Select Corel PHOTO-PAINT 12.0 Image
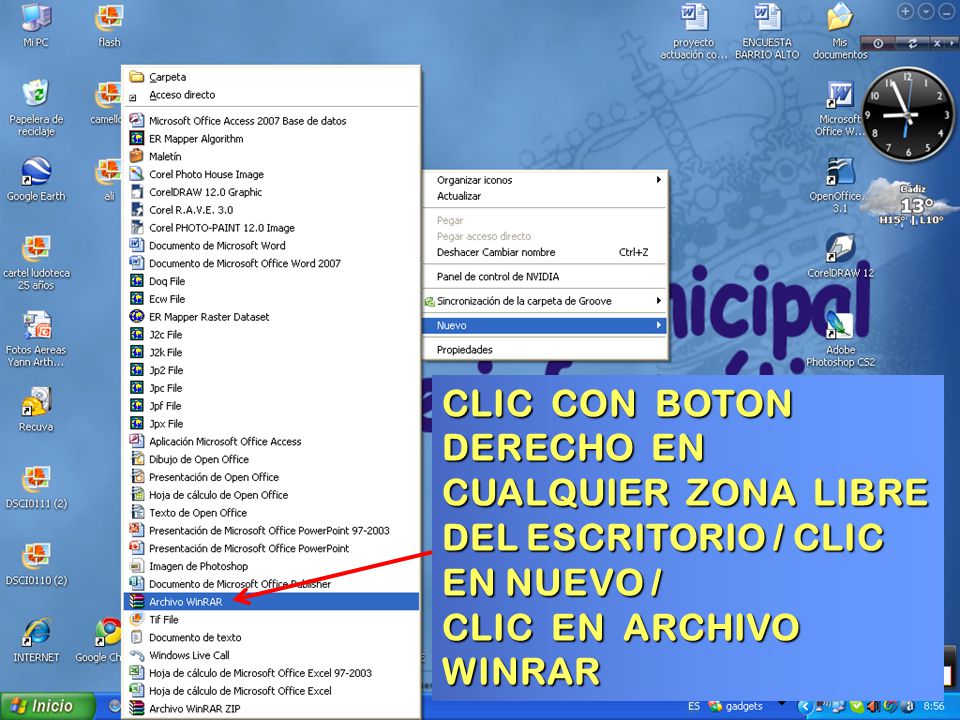 (x=271, y=228)
